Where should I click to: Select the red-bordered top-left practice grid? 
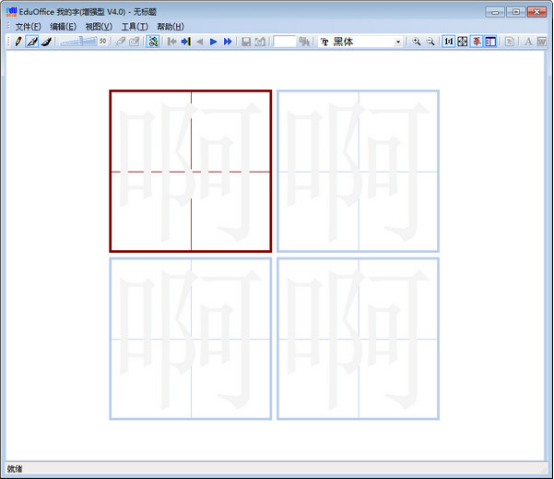[191, 171]
